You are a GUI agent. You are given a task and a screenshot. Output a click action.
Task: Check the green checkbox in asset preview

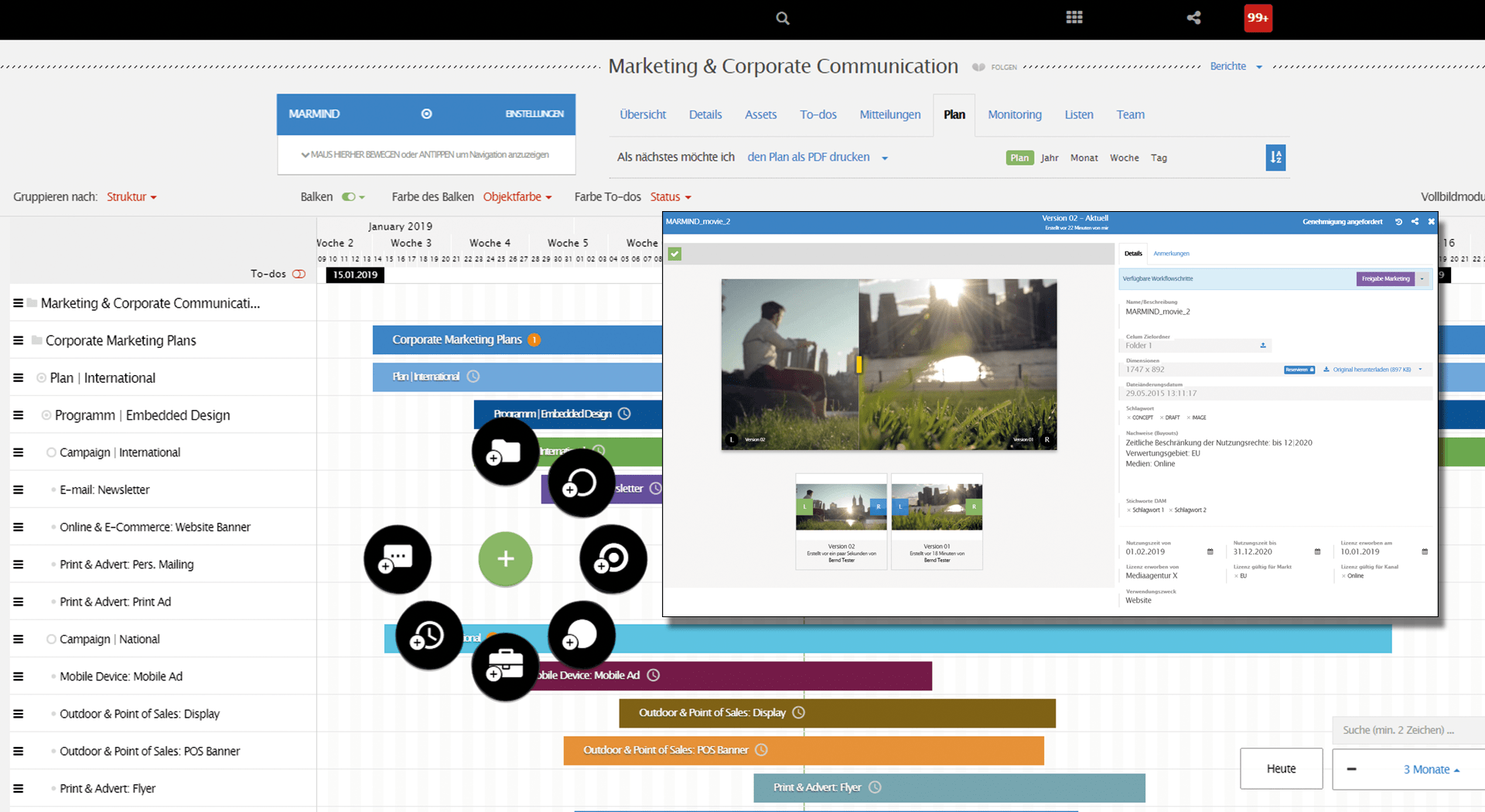(674, 254)
